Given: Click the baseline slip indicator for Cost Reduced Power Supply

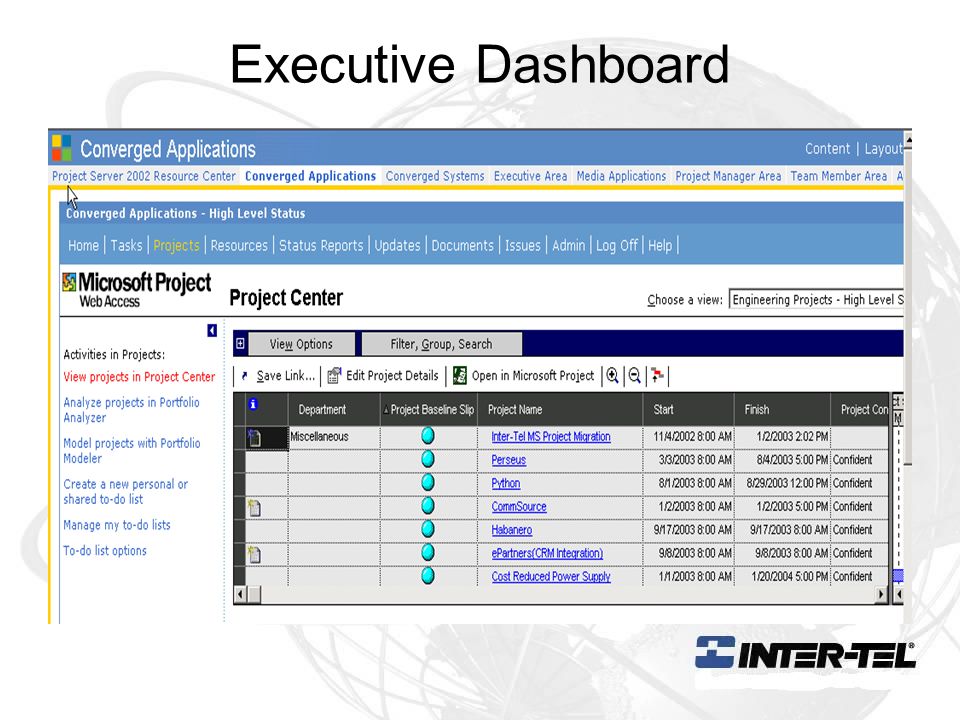Looking at the screenshot, I should click(428, 576).
